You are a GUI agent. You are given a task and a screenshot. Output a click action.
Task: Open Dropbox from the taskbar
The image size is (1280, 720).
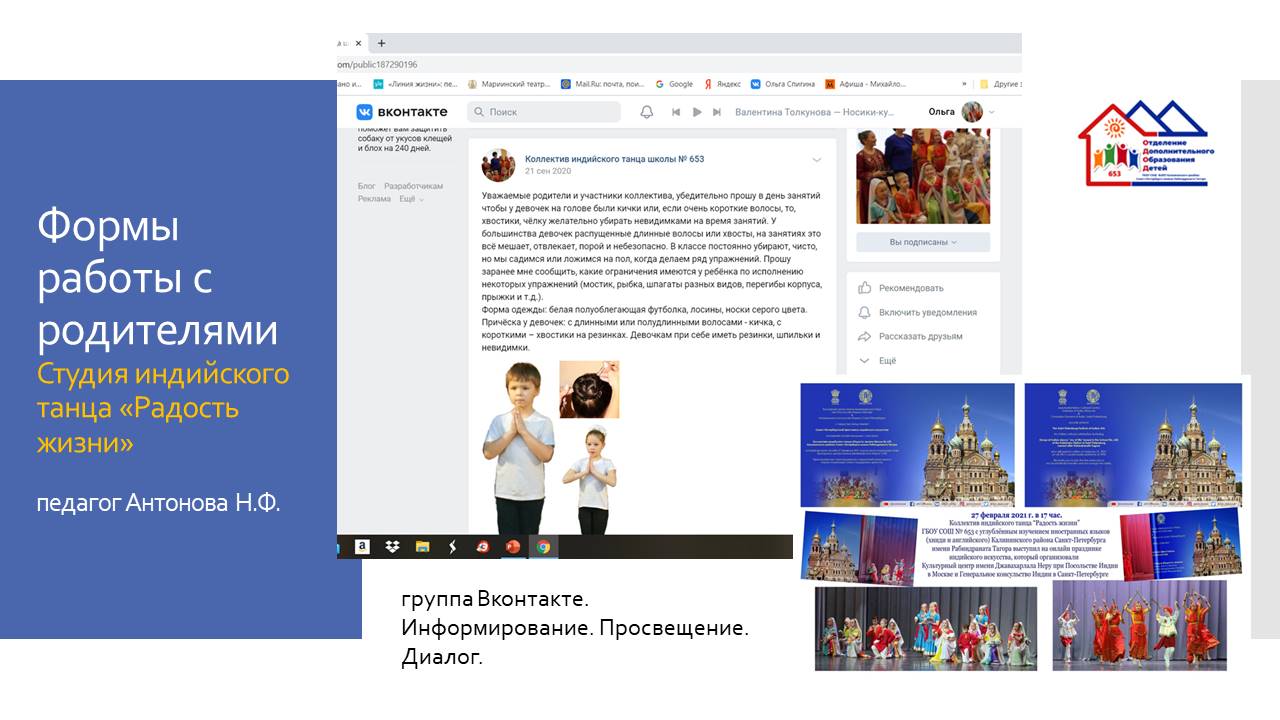tap(392, 547)
